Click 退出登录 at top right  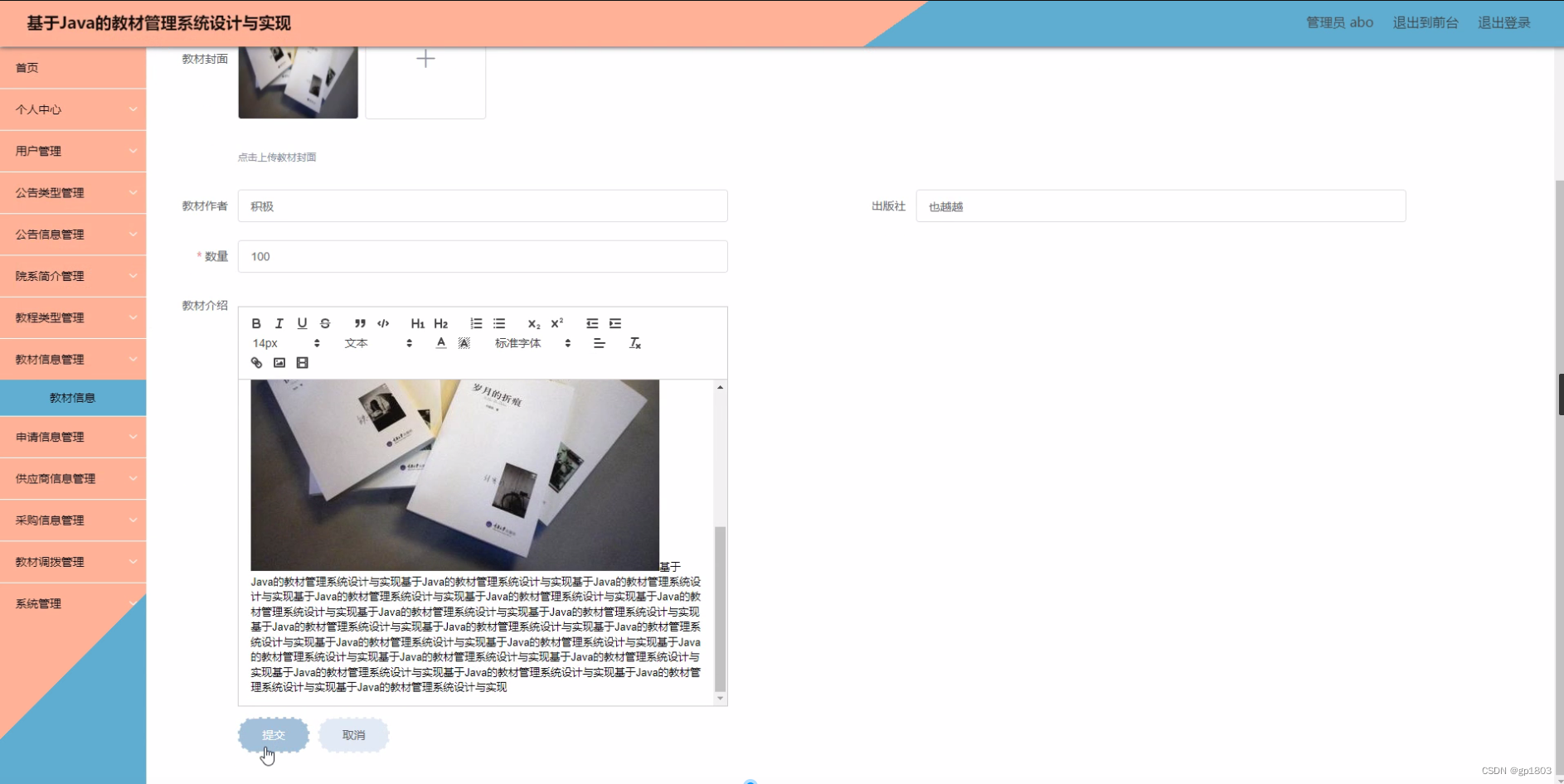pos(1503,22)
